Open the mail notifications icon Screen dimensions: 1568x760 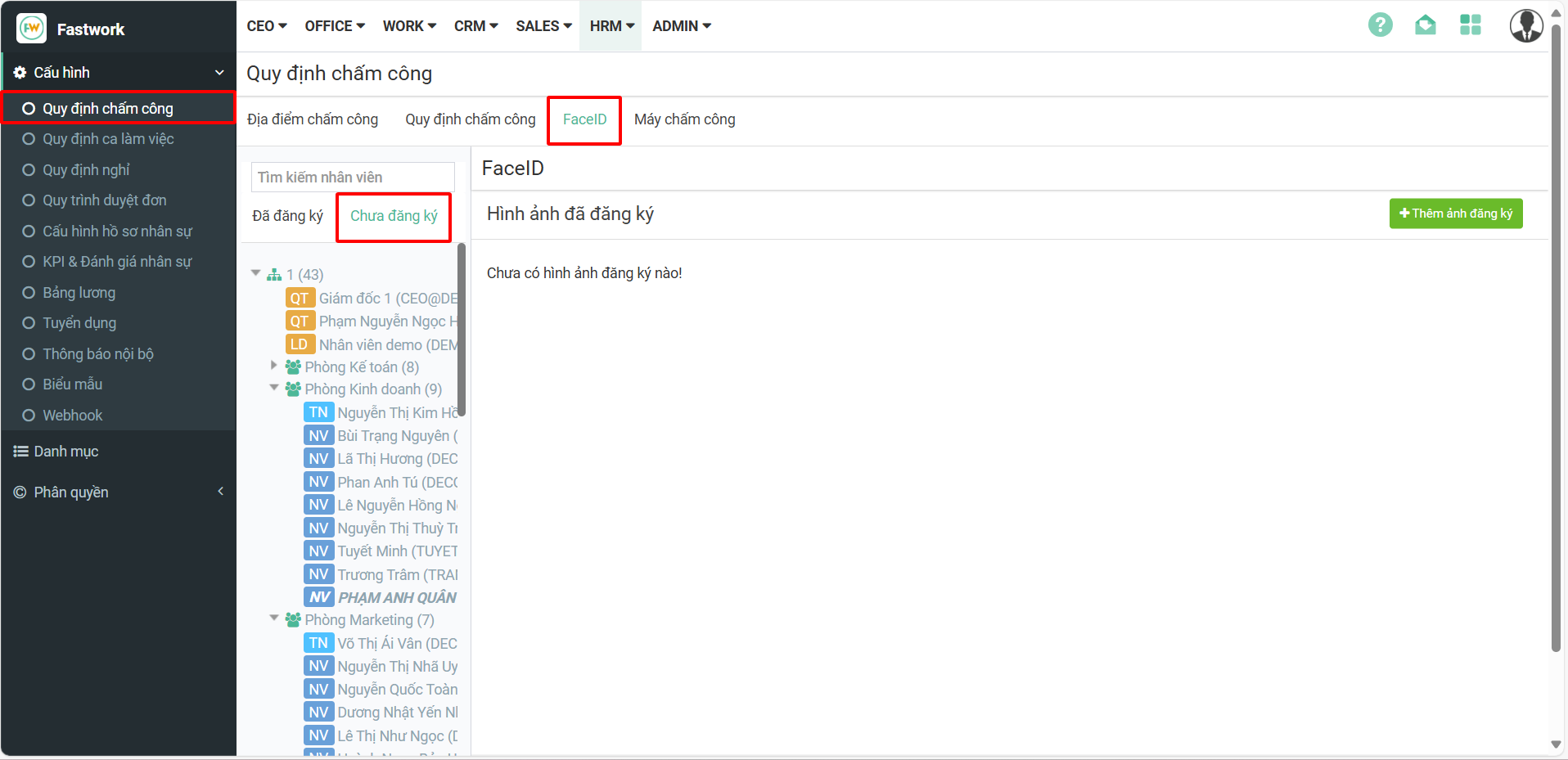tap(1425, 25)
